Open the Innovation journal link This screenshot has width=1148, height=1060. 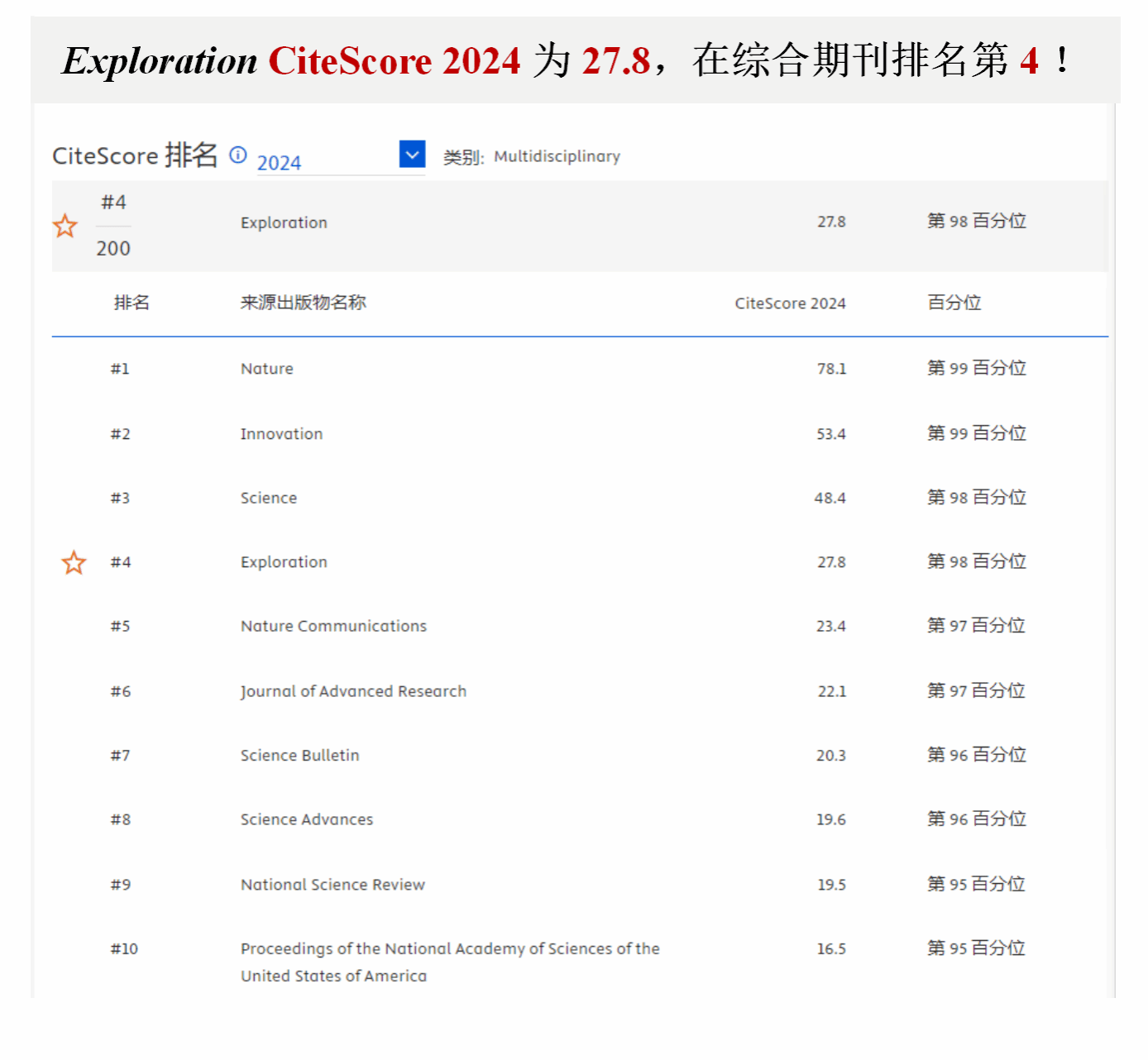[x=281, y=434]
